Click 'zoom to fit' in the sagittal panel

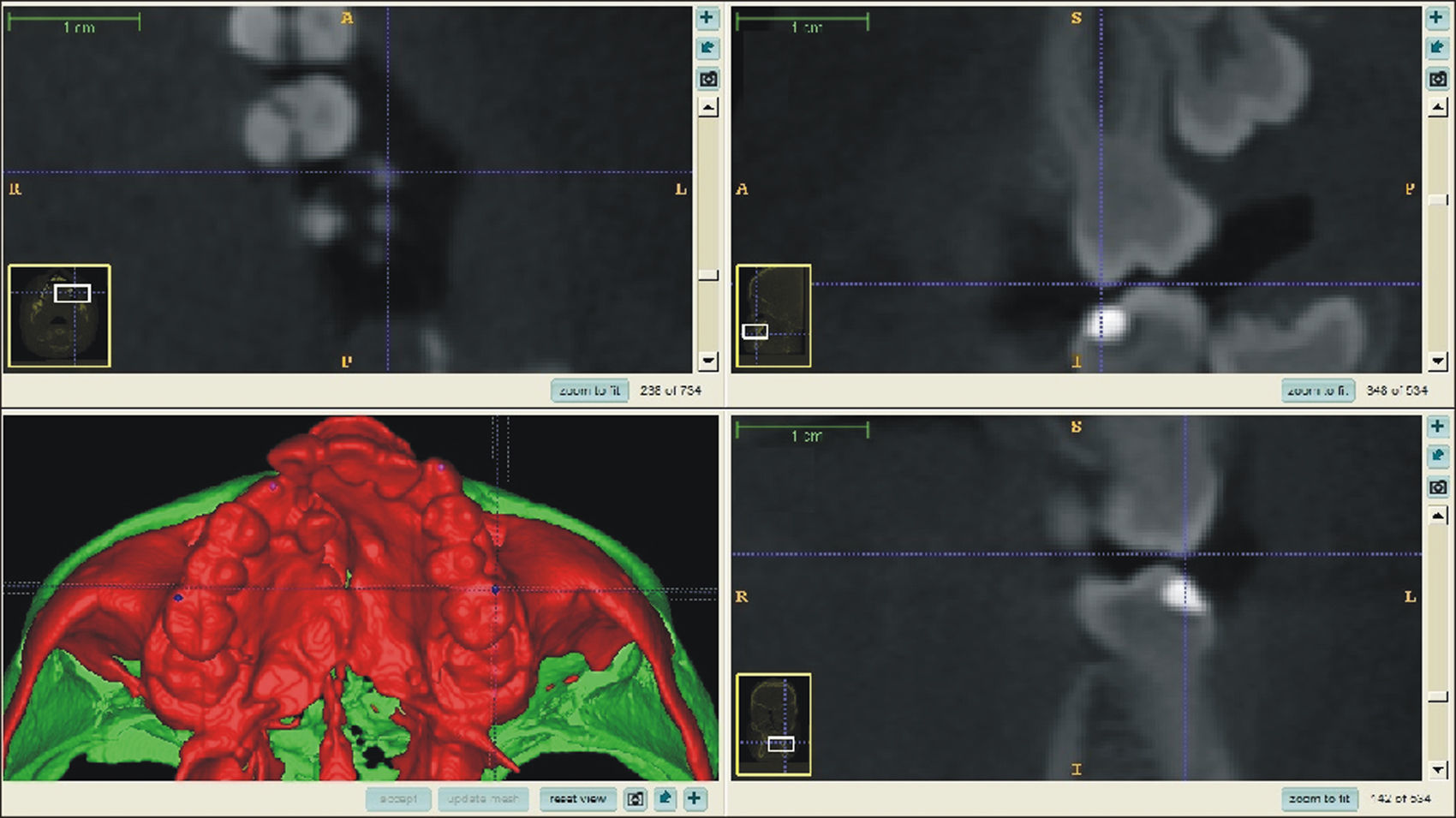1318,391
